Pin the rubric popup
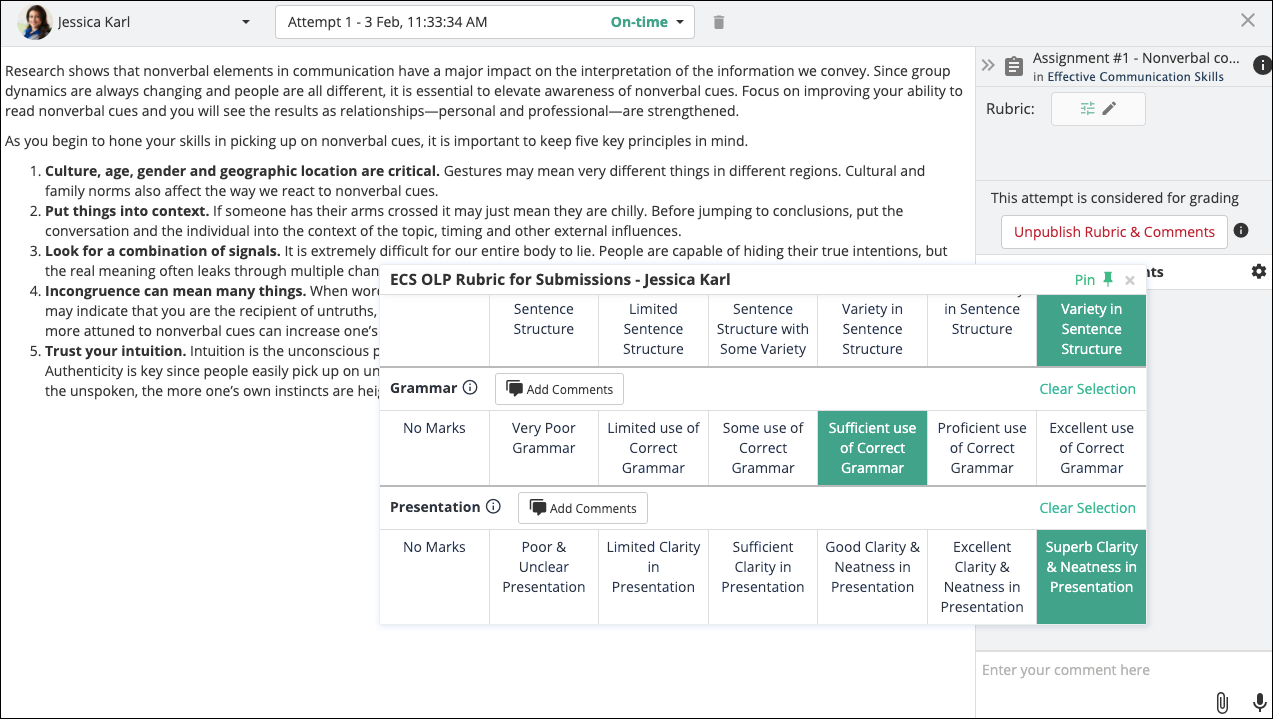Viewport: 1273px width, 719px height. 1093,280
